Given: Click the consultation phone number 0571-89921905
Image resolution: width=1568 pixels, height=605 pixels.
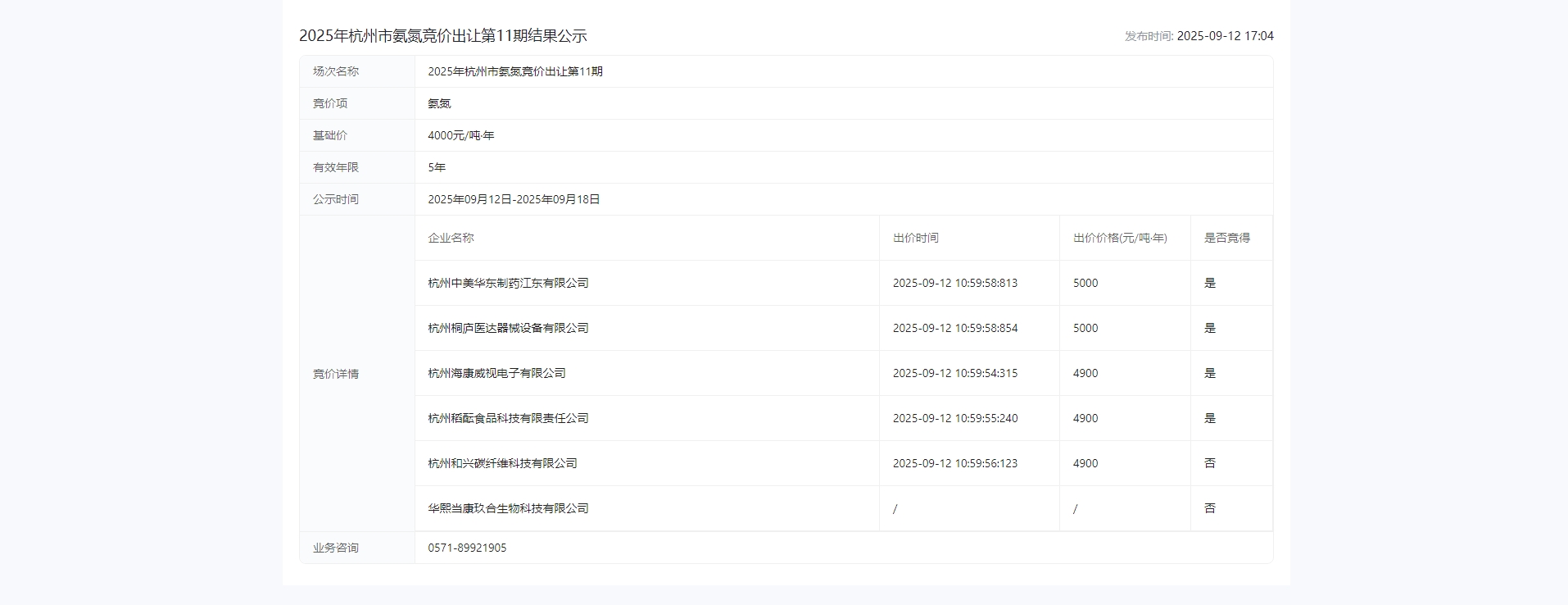Looking at the screenshot, I should pyautogui.click(x=467, y=548).
